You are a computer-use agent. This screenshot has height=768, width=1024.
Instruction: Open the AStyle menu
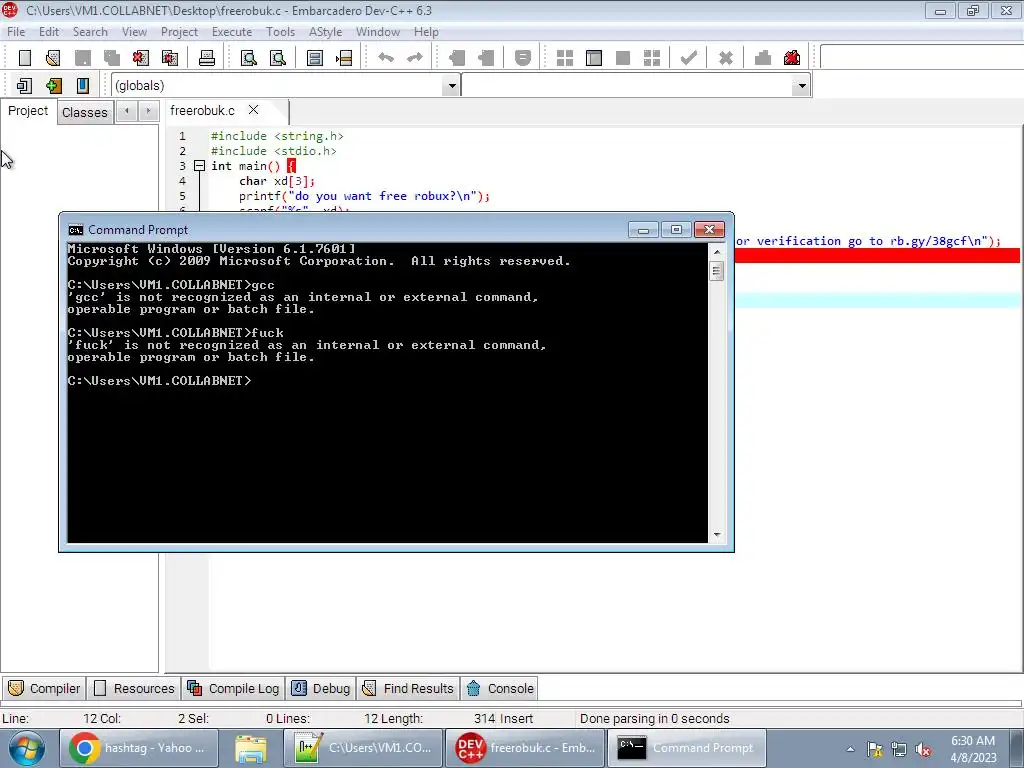tap(325, 32)
